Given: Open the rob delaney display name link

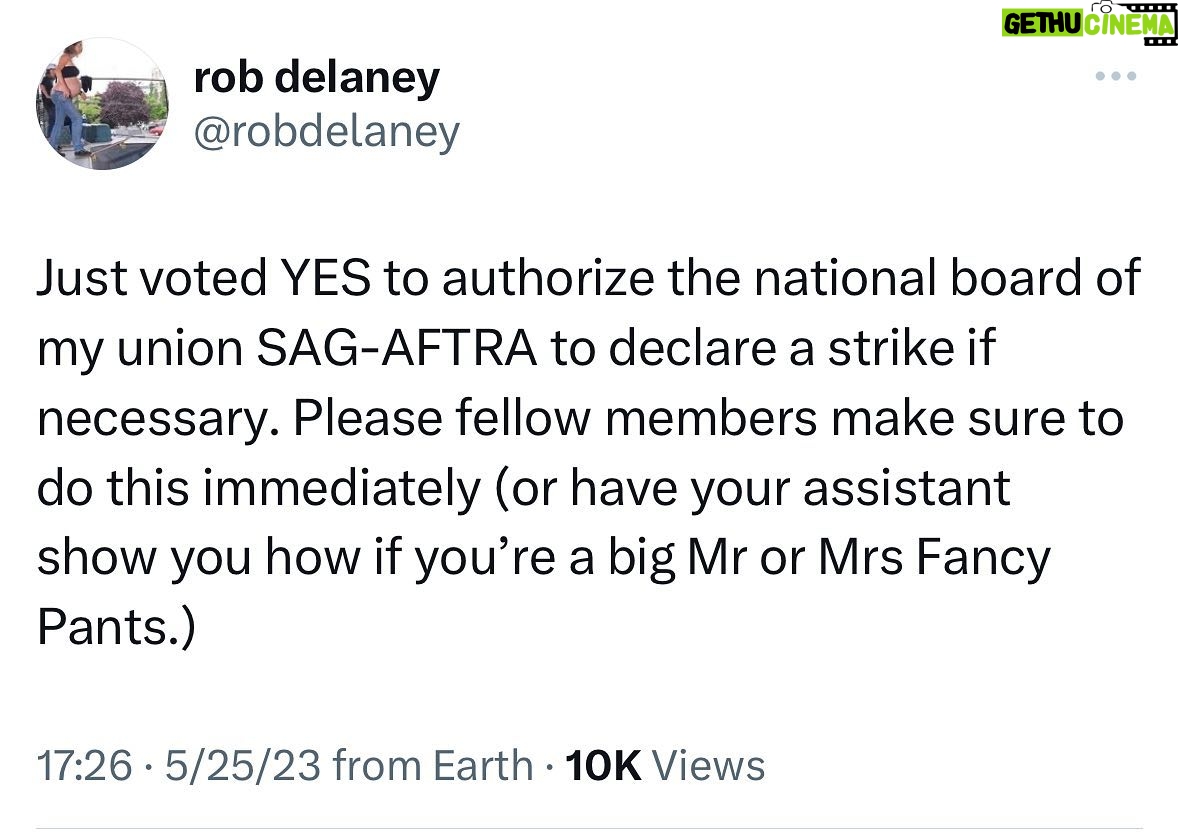Looking at the screenshot, I should coord(316,77).
